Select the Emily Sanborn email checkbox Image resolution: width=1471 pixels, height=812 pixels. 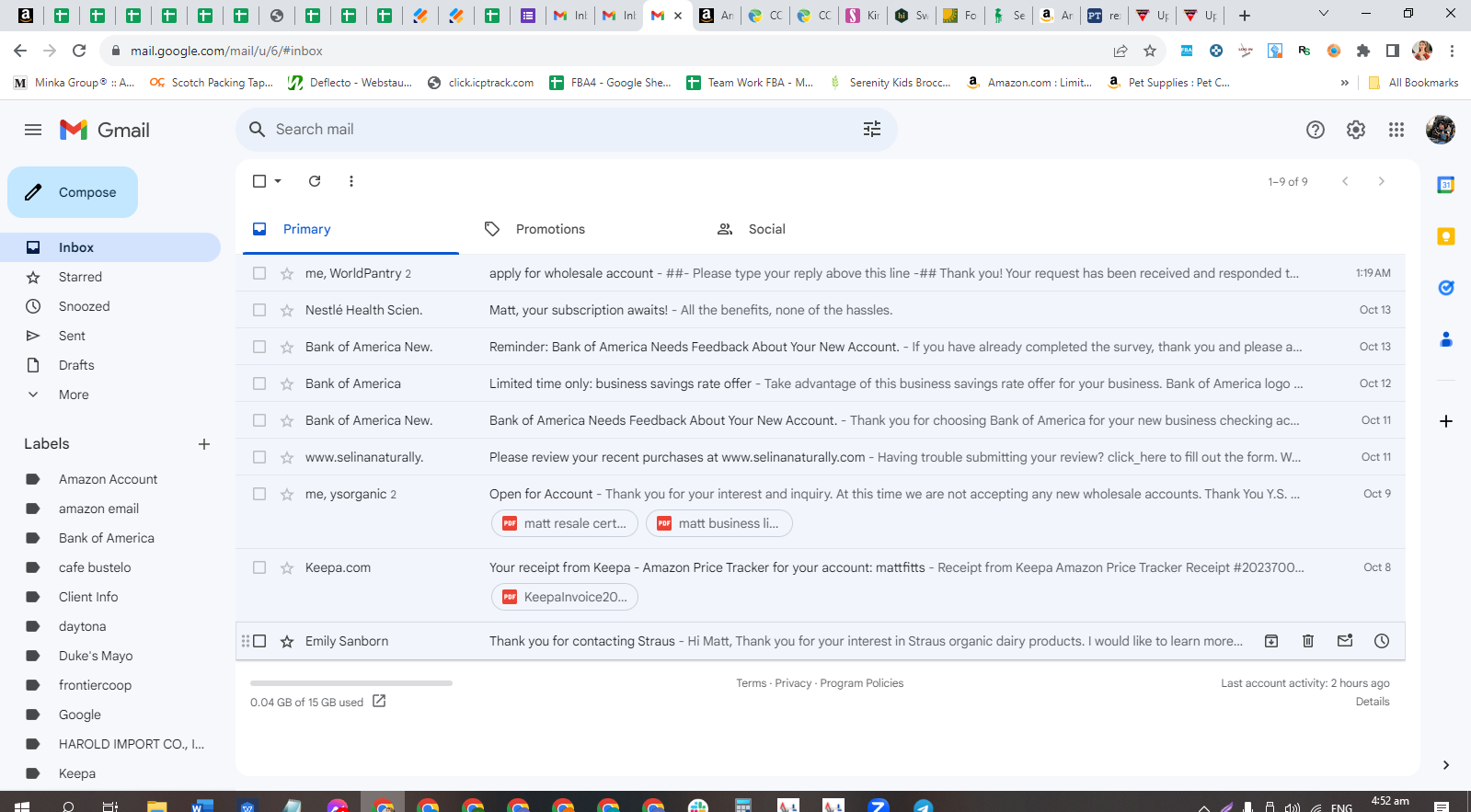259,641
